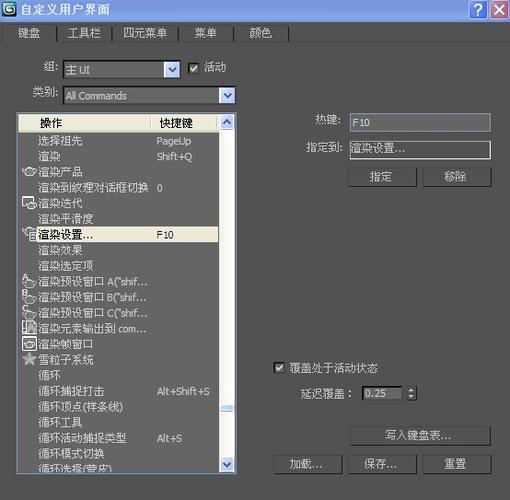Select the 渲染 row with Shift+Q

[119, 156]
